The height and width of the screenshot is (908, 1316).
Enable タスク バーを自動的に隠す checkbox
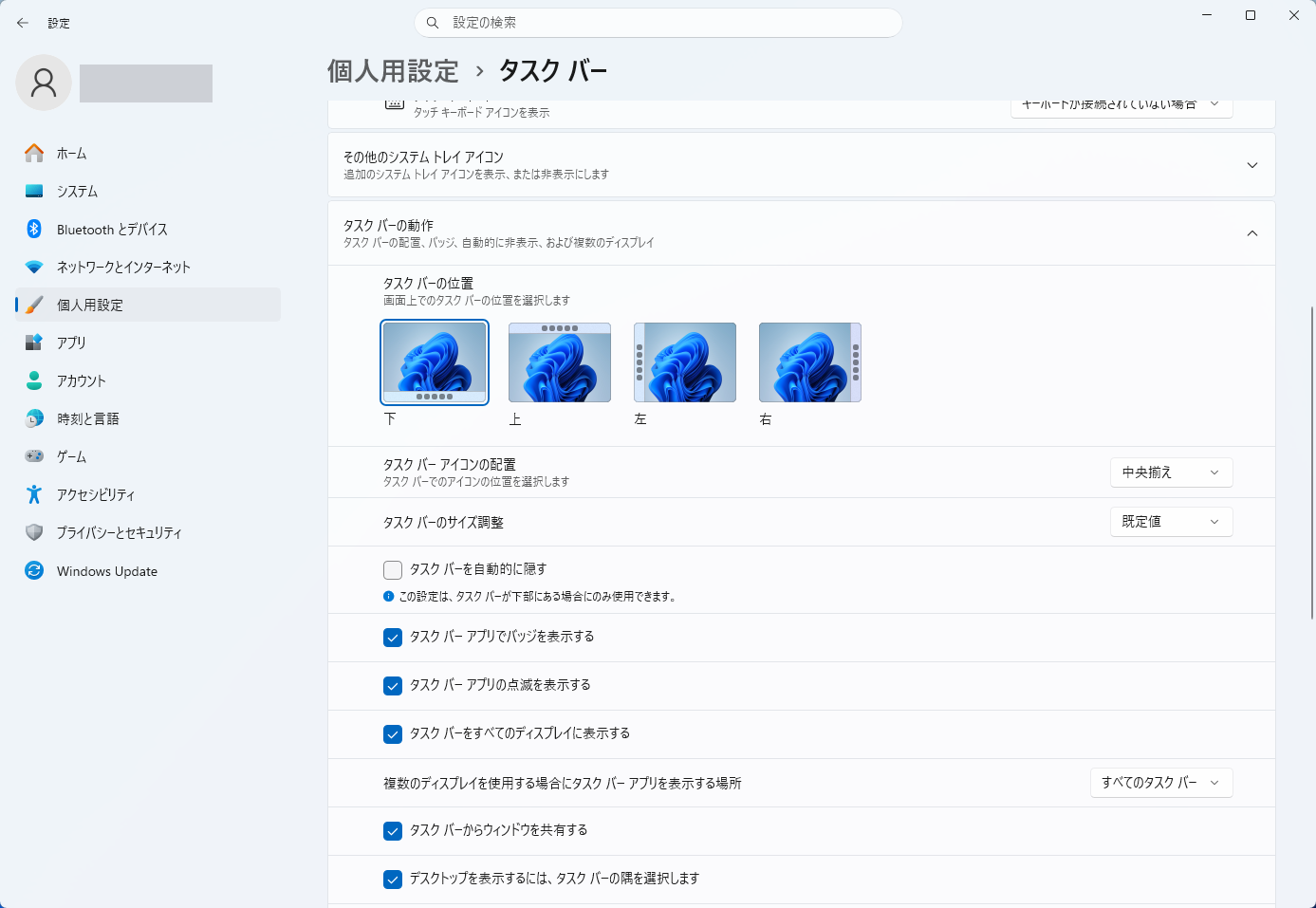393,570
